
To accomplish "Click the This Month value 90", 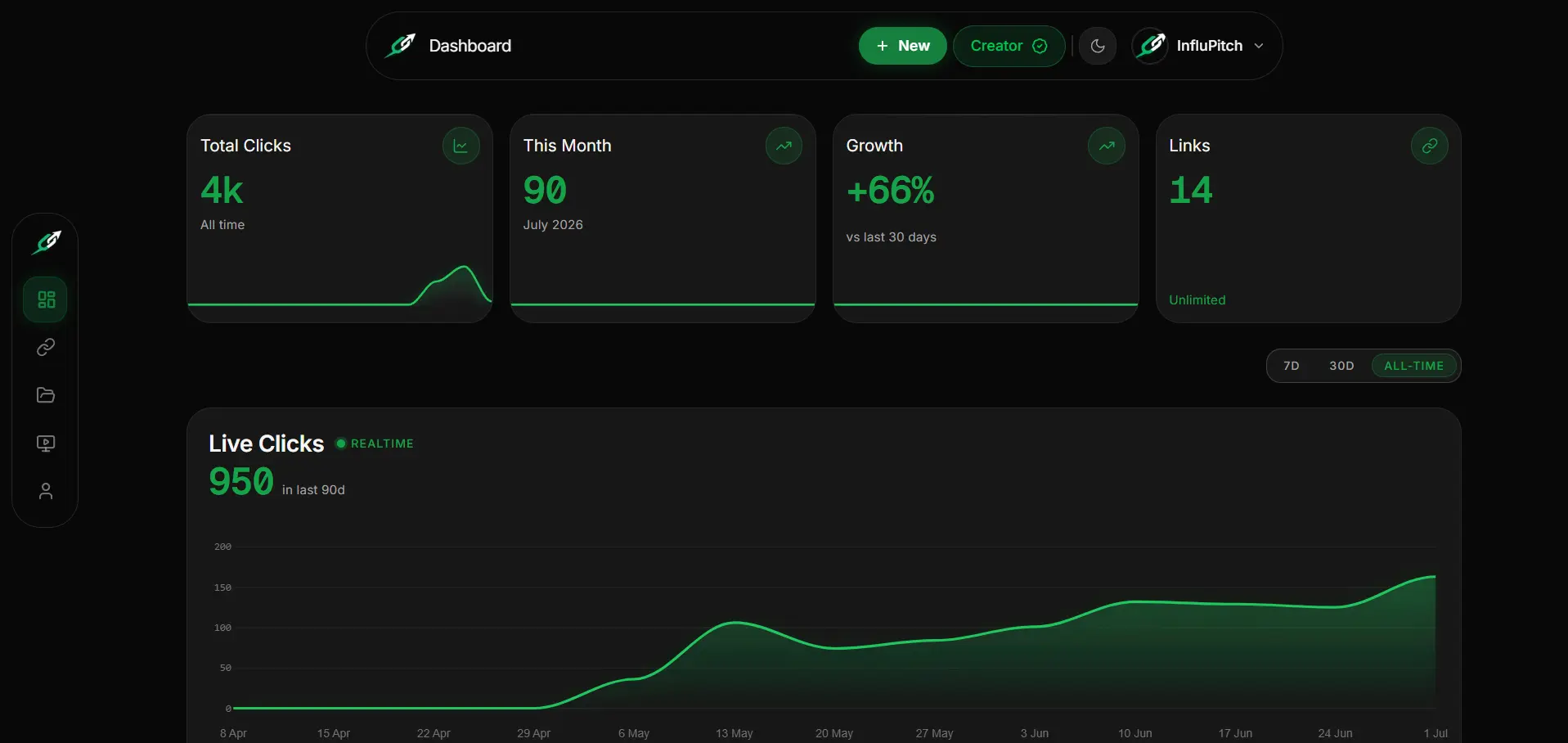I will point(545,191).
